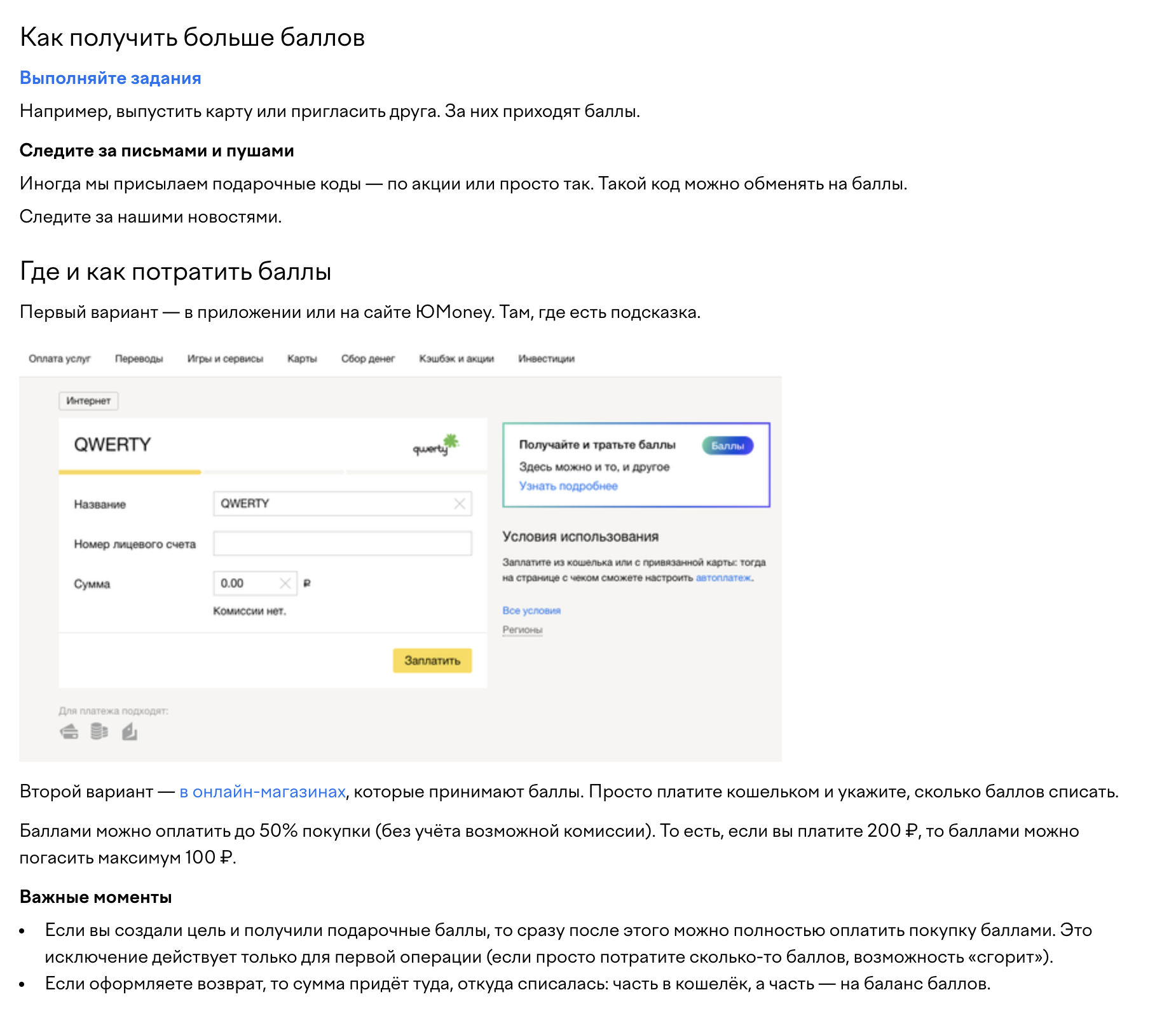Click the green qwerty provider logo
Viewport: 1176px width, 1025px height.
[436, 444]
